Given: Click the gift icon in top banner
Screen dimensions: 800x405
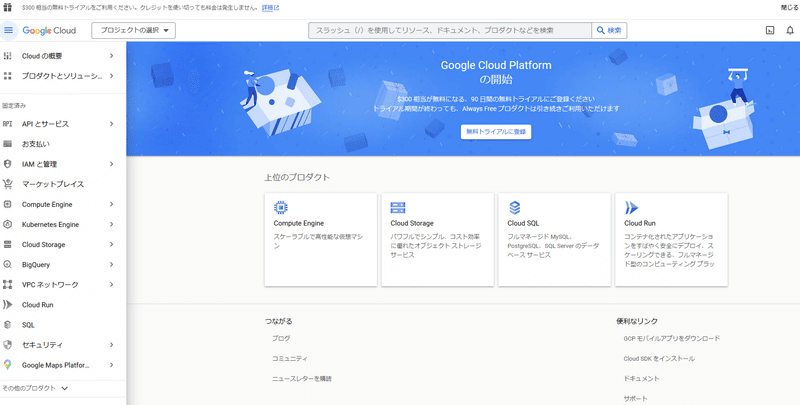Looking at the screenshot, I should (8, 8).
